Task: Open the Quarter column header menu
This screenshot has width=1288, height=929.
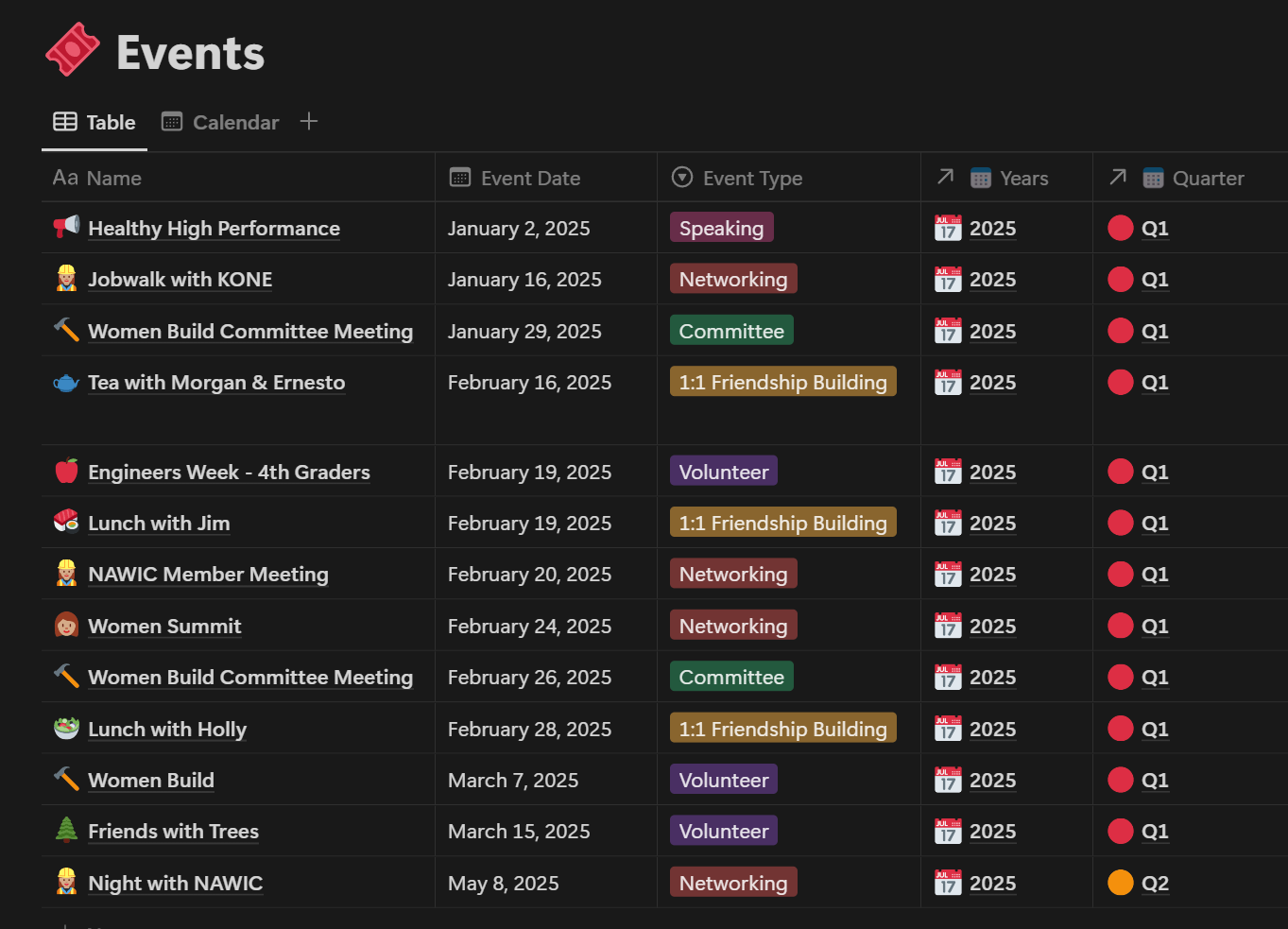Action: 1208,179
